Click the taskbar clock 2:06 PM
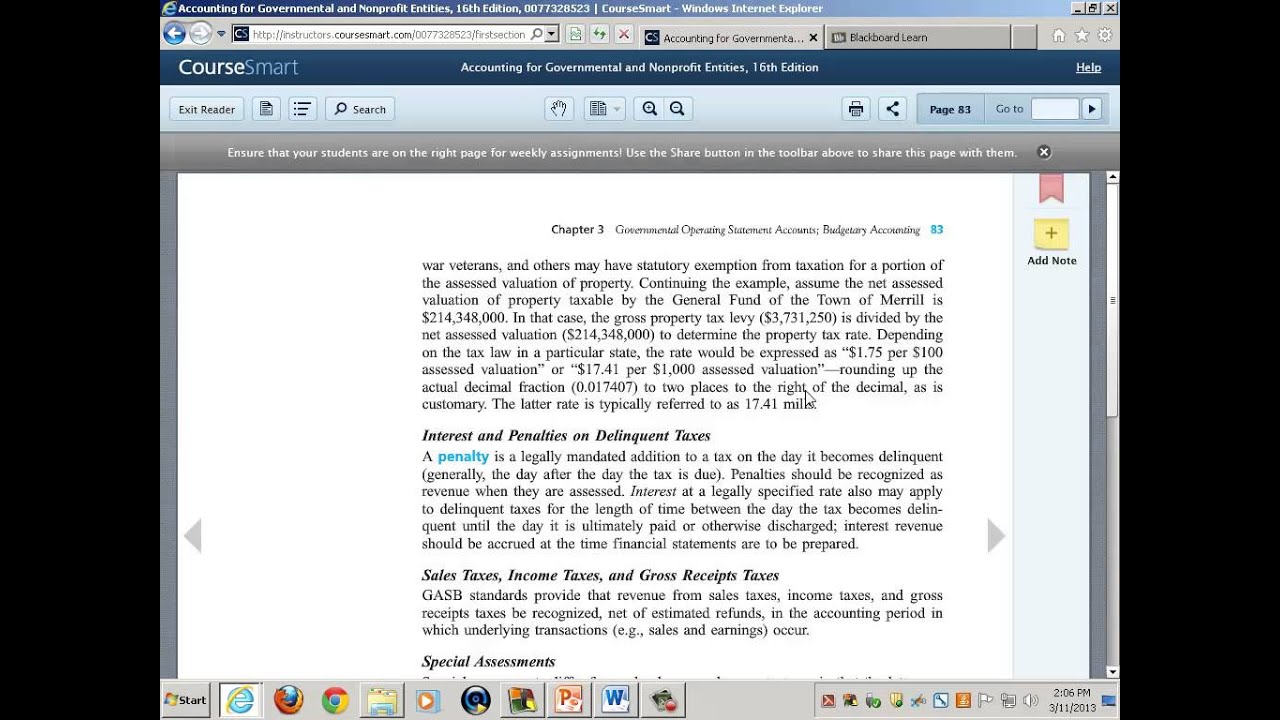 (x=1071, y=692)
